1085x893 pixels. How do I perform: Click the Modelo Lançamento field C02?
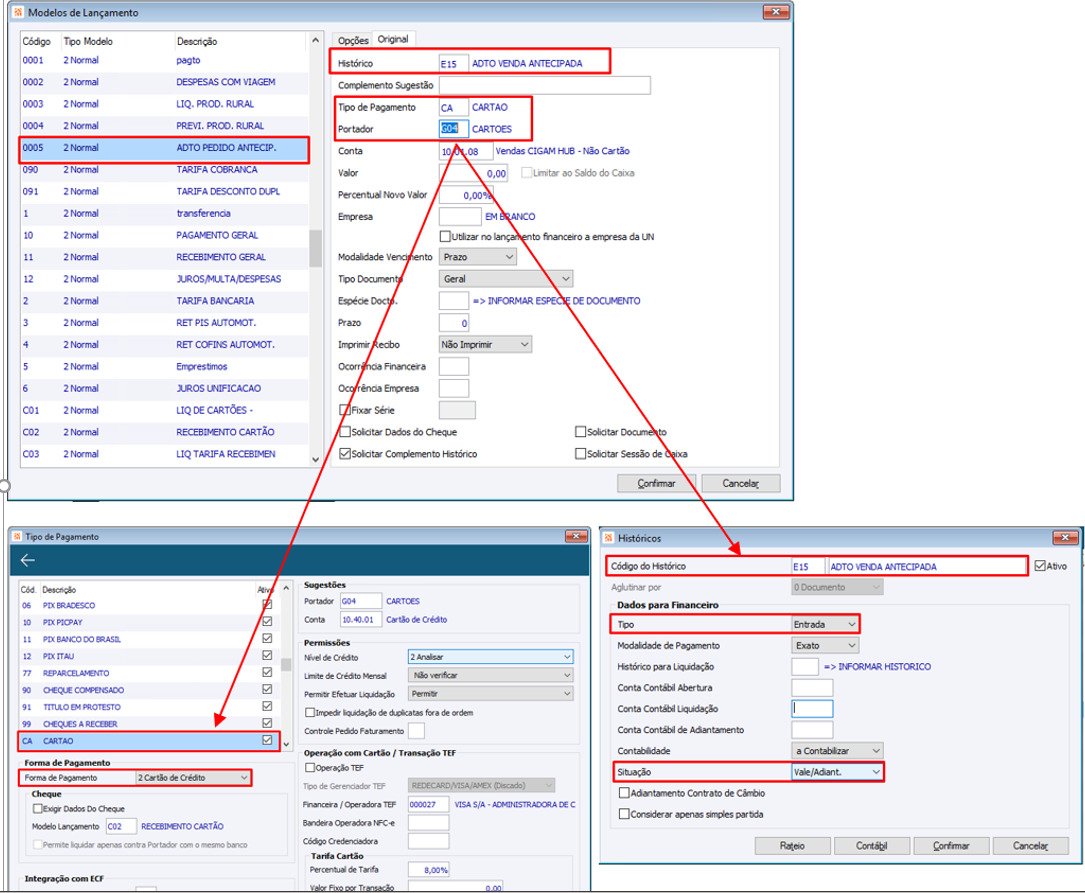120,826
